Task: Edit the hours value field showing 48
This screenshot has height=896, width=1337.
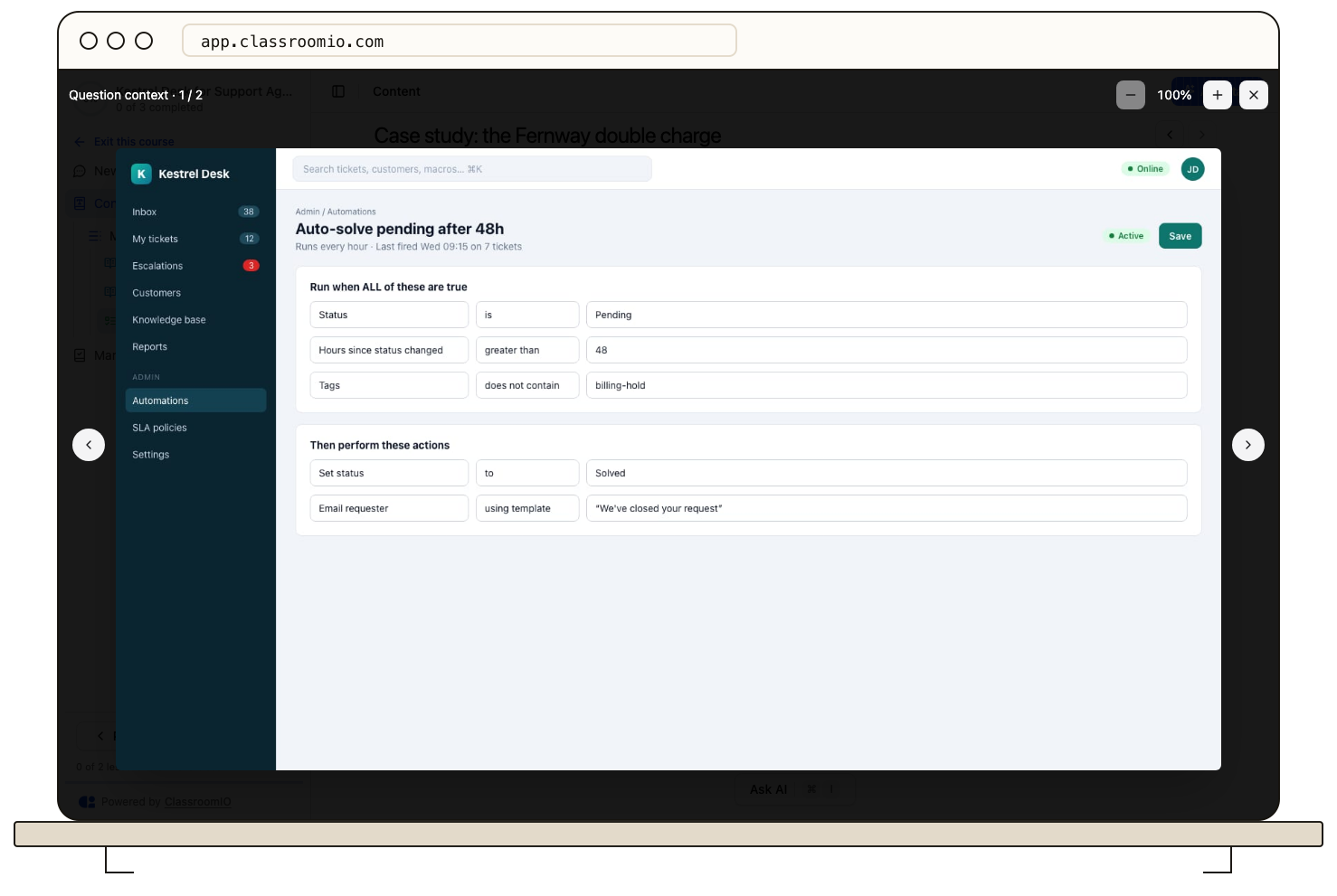Action: pos(887,350)
